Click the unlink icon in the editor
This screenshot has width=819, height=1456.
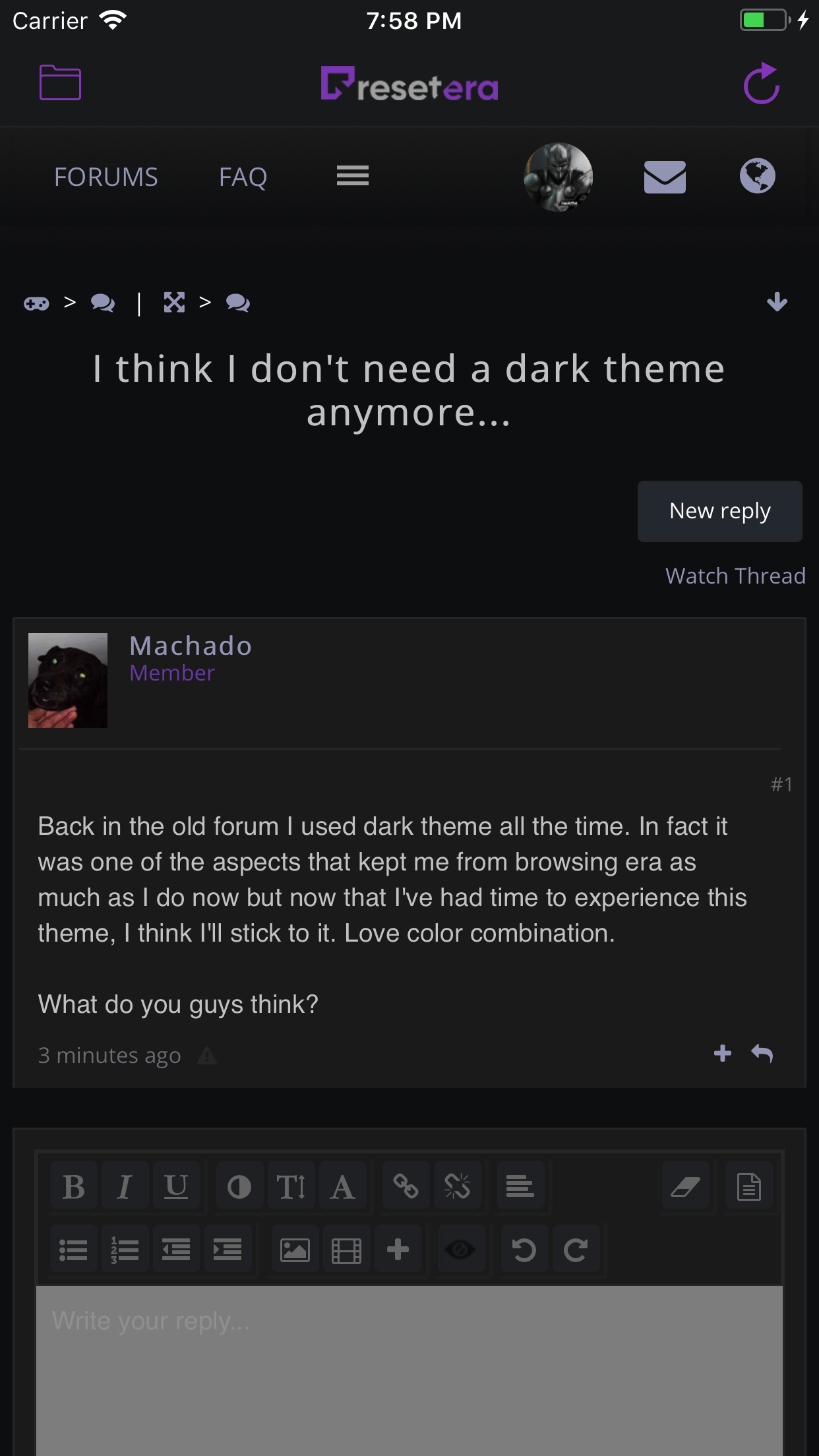(457, 1186)
